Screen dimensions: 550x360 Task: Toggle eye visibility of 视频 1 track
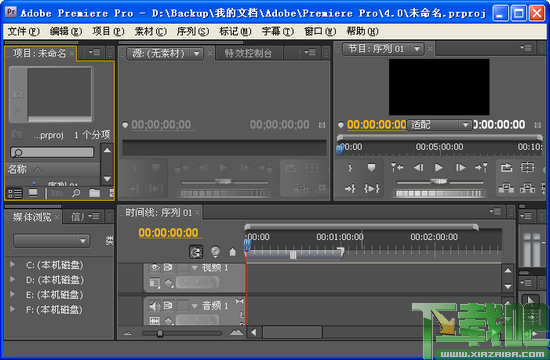click(154, 268)
